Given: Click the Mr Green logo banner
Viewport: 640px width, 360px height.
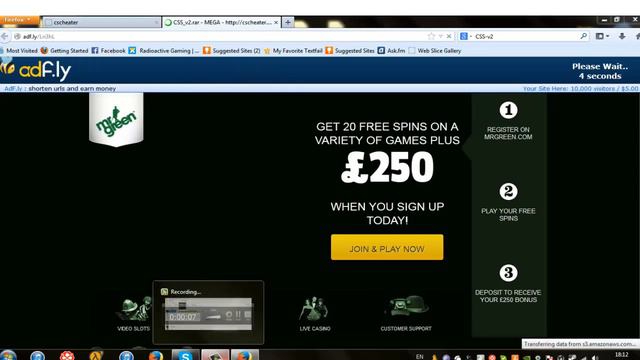Looking at the screenshot, I should click(116, 119).
